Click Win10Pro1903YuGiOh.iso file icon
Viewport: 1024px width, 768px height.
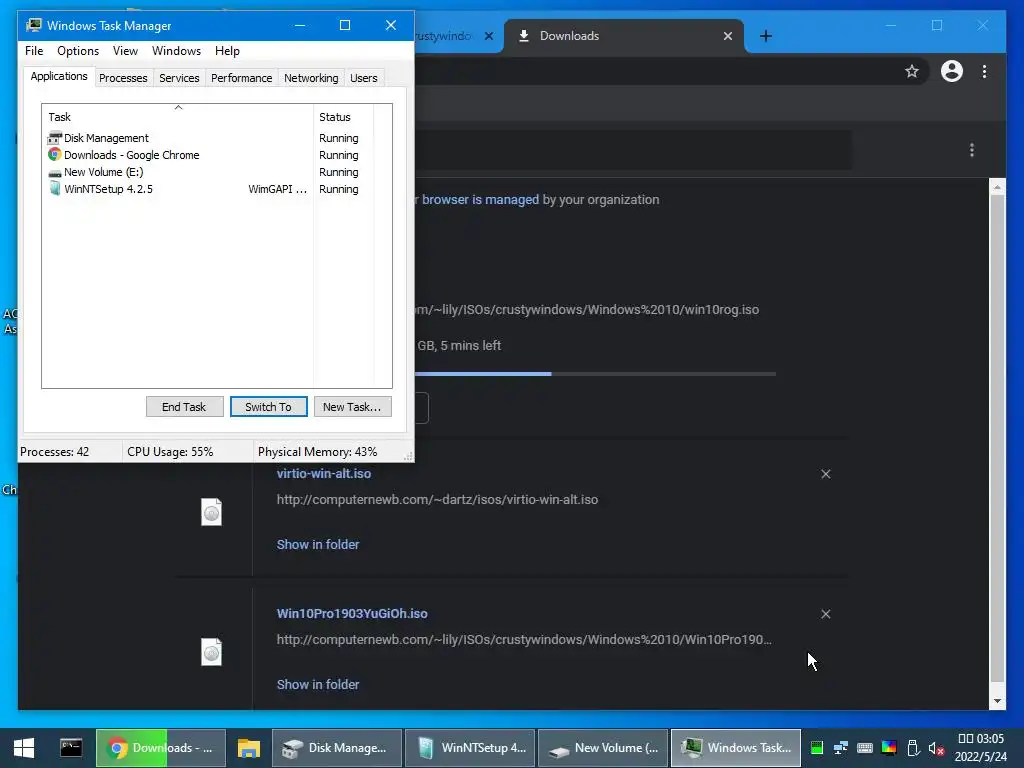click(x=212, y=652)
